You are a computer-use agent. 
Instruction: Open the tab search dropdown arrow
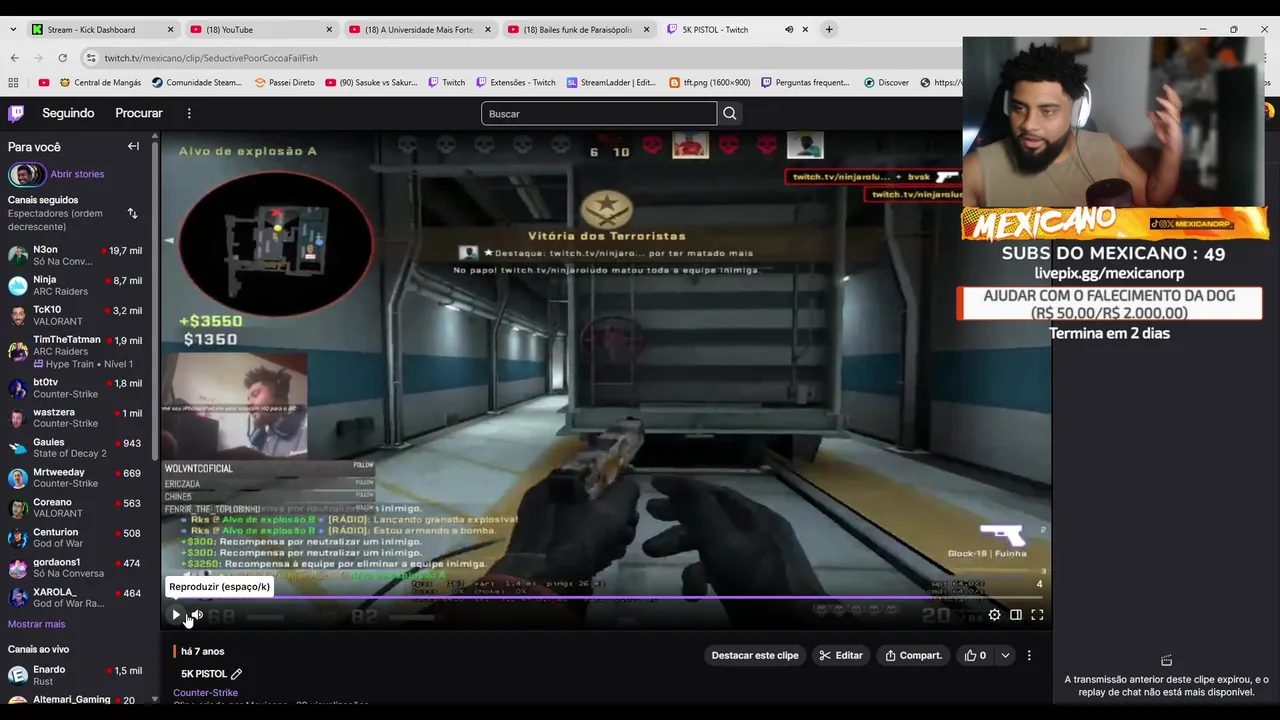point(13,30)
